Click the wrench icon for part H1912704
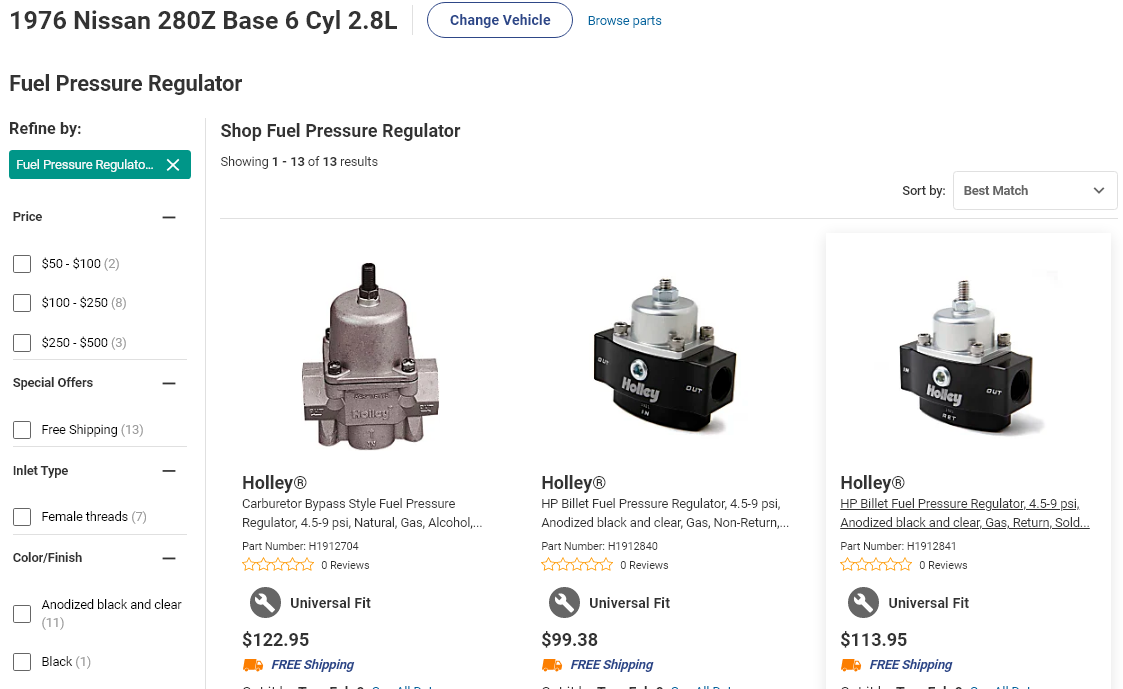 click(x=265, y=602)
